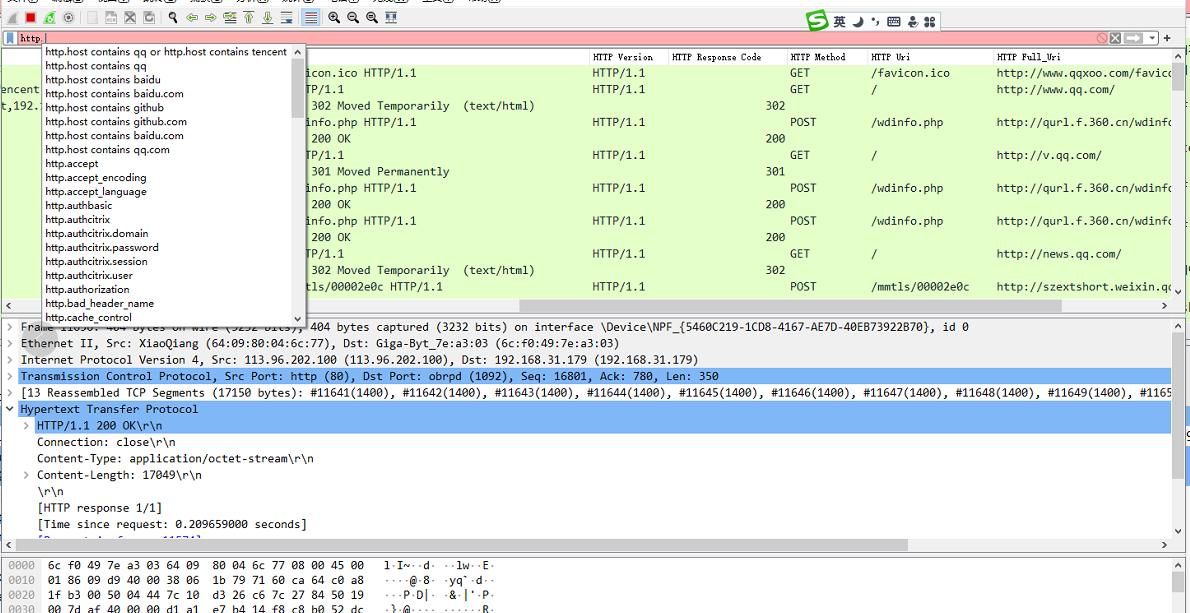Select the 'Content-Type: application/octet-stream' line
Viewport: 1190px width, 613px height.
coord(175,458)
